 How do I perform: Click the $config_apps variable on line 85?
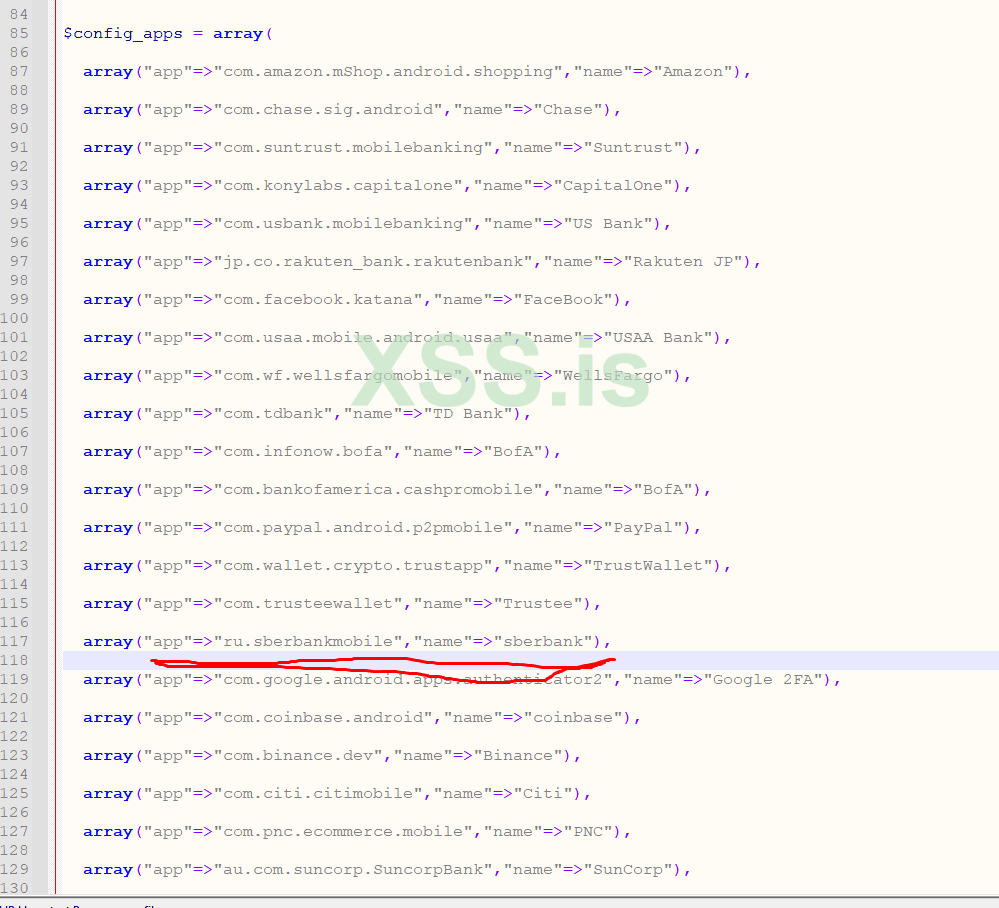123,33
